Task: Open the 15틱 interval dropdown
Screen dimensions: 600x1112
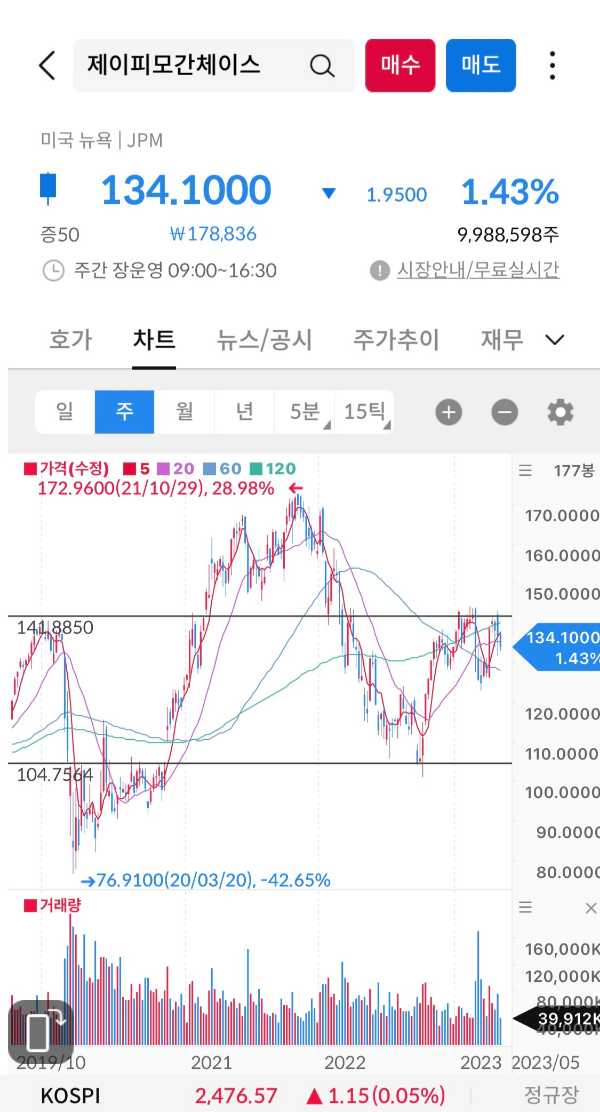Action: 366,412
